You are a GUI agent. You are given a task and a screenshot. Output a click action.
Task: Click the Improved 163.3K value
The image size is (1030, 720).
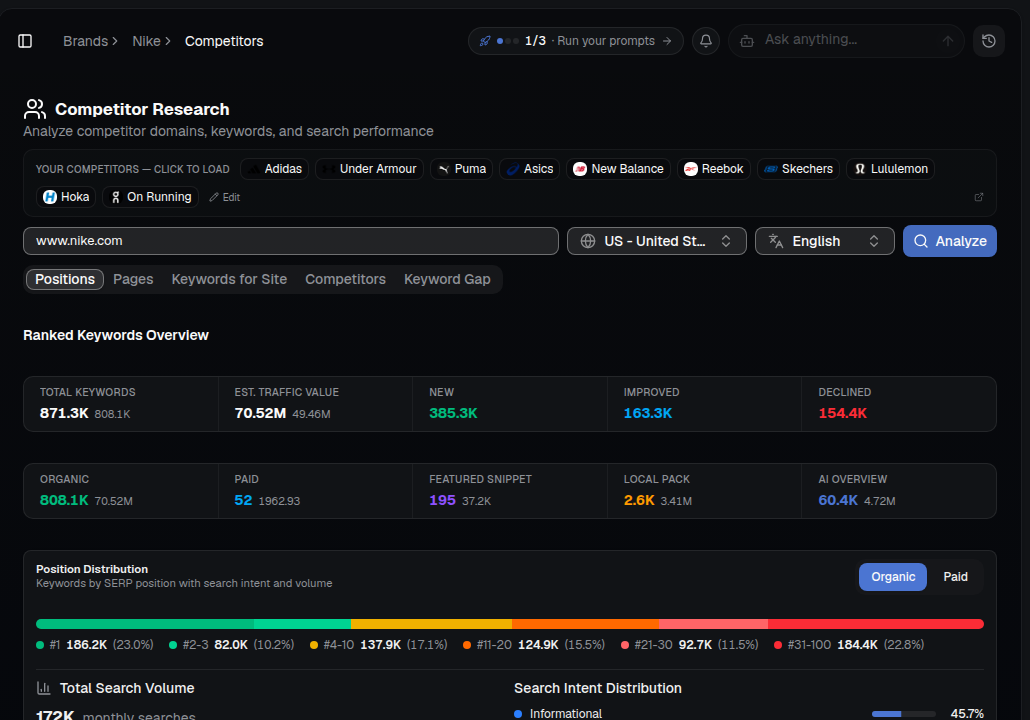tap(648, 413)
